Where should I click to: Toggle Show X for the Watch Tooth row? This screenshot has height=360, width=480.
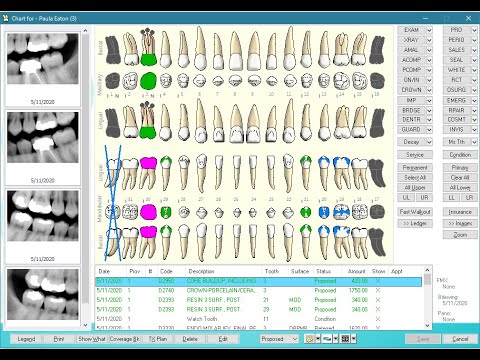point(378,319)
